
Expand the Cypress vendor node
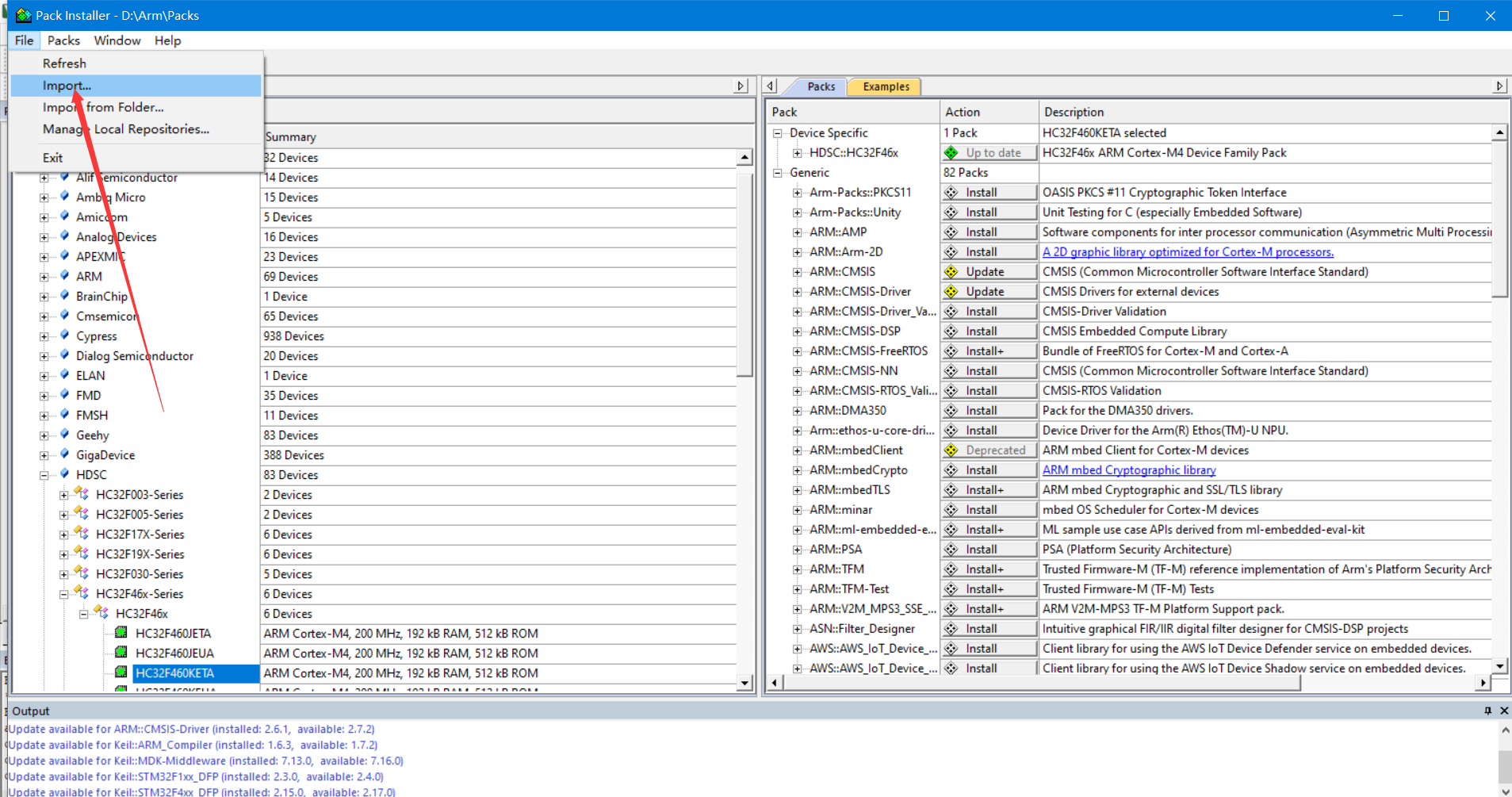click(x=44, y=336)
